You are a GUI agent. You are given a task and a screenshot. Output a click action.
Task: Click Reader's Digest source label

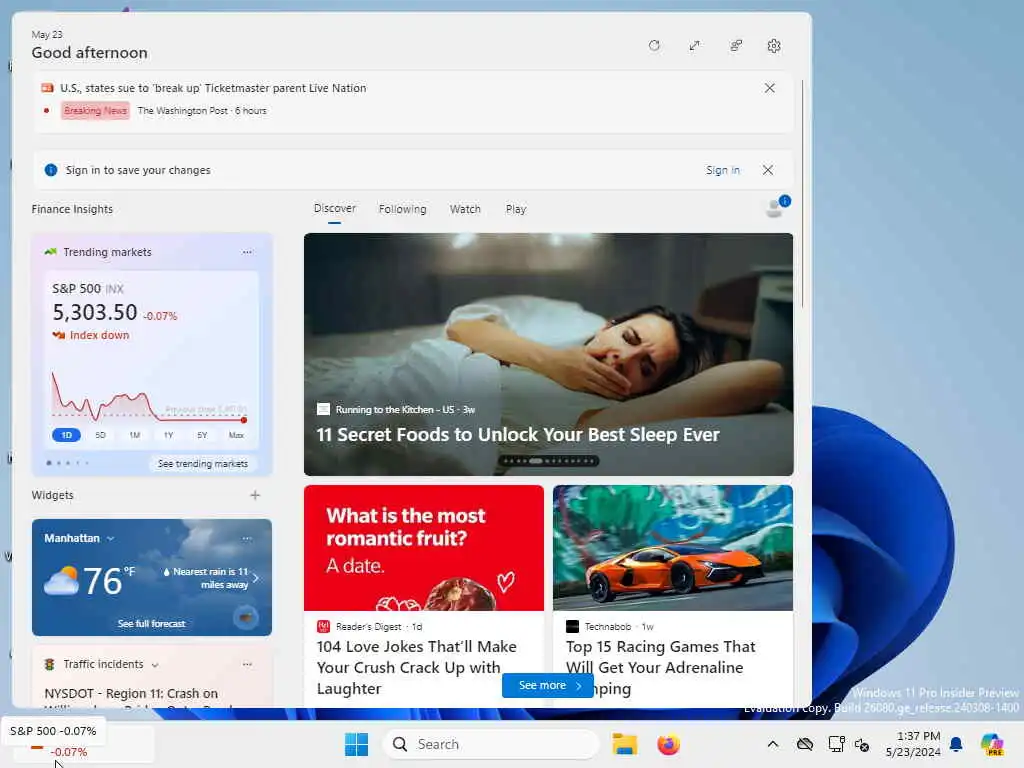[368, 626]
